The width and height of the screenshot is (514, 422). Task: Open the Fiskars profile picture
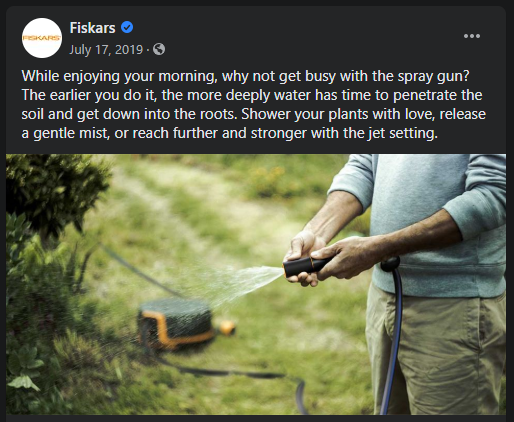tap(42, 38)
